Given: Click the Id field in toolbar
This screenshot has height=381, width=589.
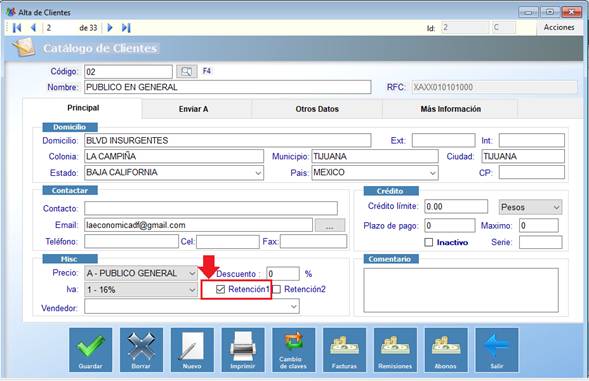Looking at the screenshot, I should (465, 27).
